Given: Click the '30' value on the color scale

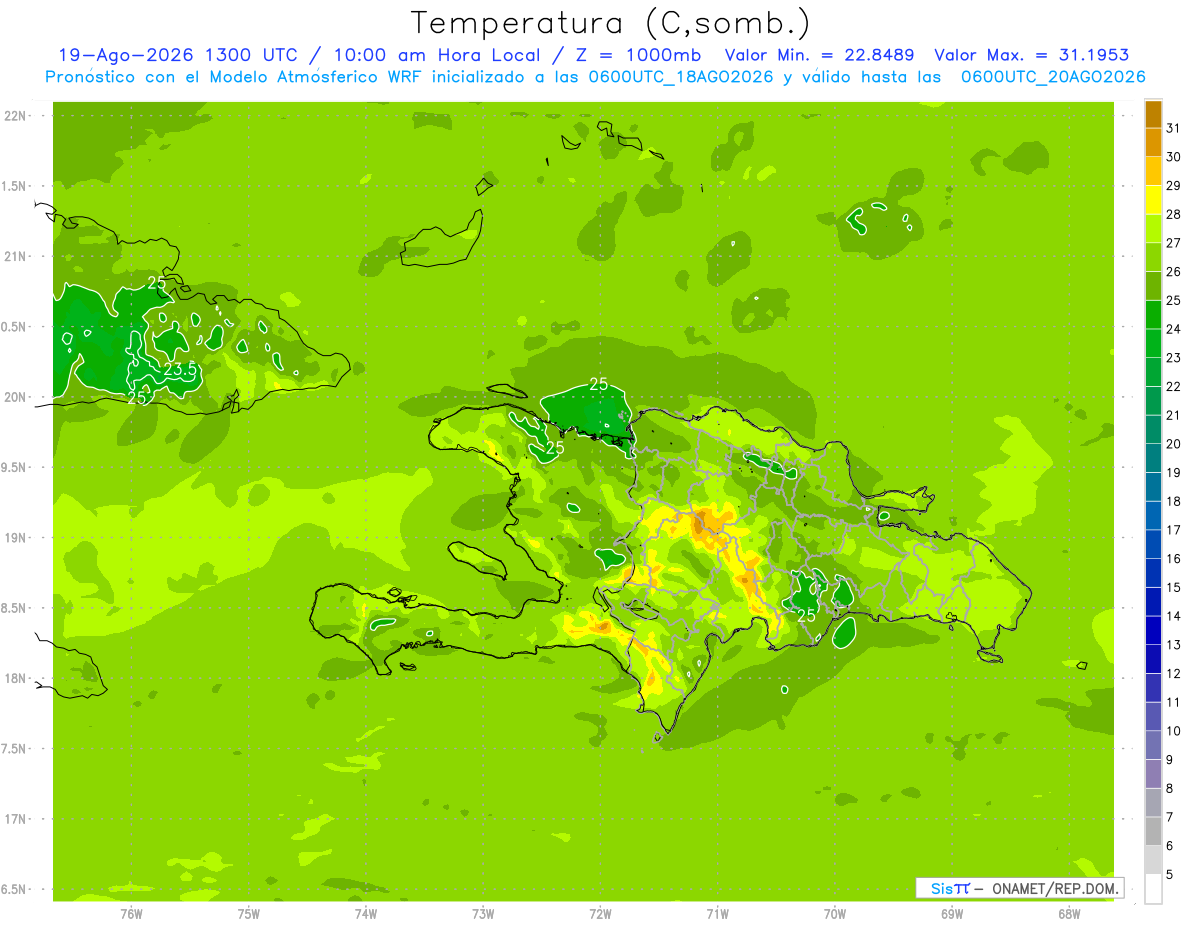Looking at the screenshot, I should (1174, 157).
